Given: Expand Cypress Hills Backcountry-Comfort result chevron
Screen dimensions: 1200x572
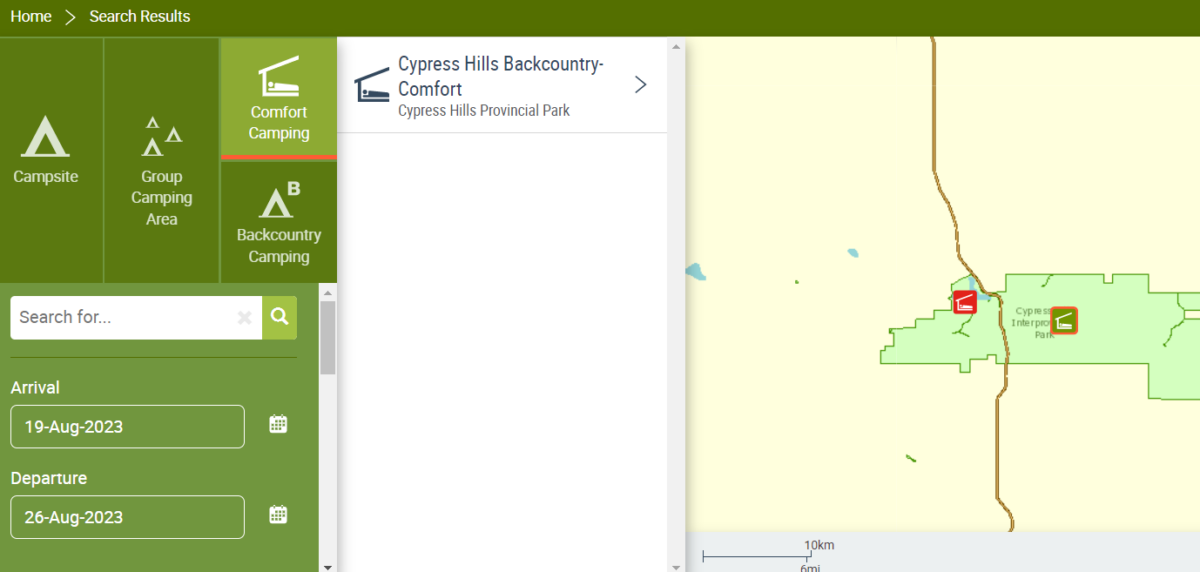Looking at the screenshot, I should pyautogui.click(x=641, y=85).
